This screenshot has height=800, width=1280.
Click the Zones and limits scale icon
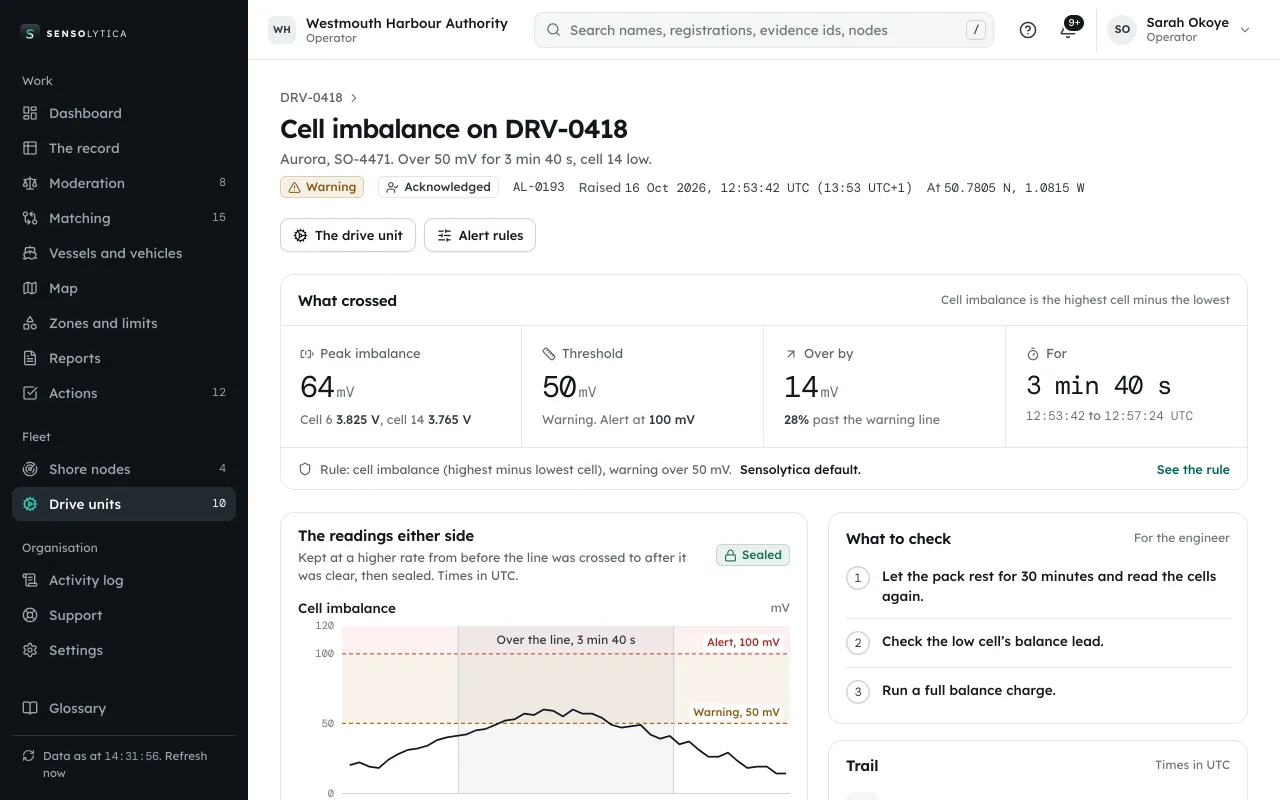tap(30, 323)
